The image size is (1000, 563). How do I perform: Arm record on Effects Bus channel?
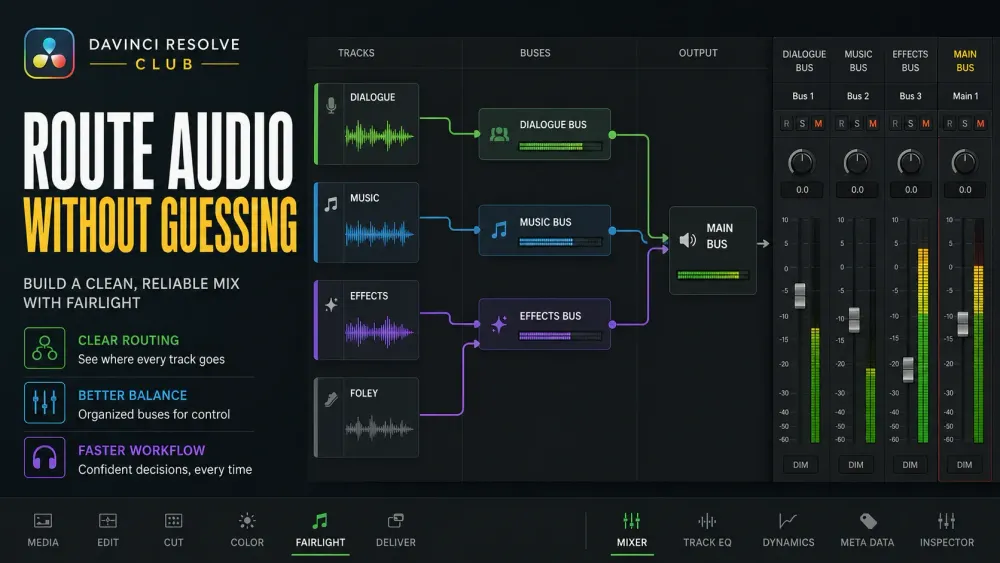[x=895, y=124]
